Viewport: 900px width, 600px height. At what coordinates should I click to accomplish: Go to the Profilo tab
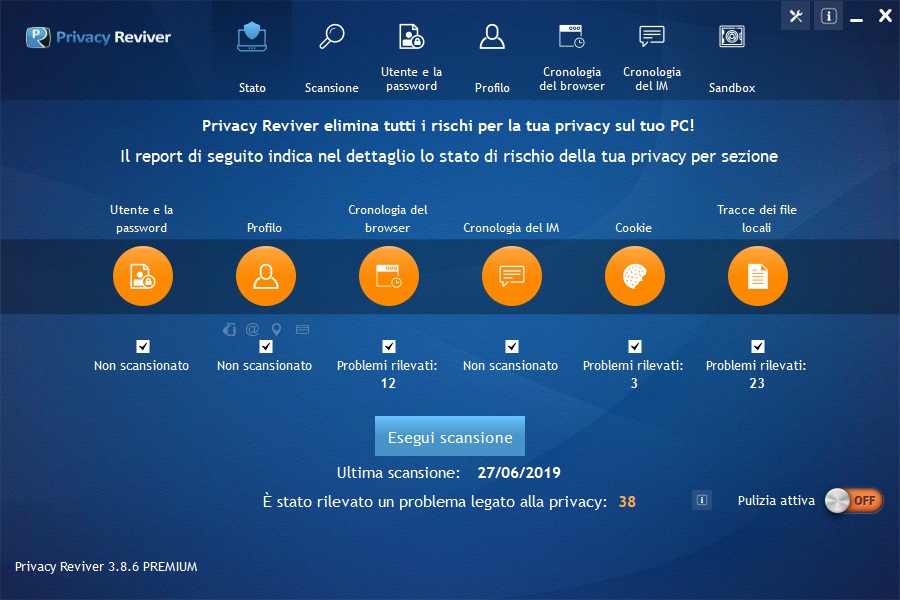click(x=492, y=56)
